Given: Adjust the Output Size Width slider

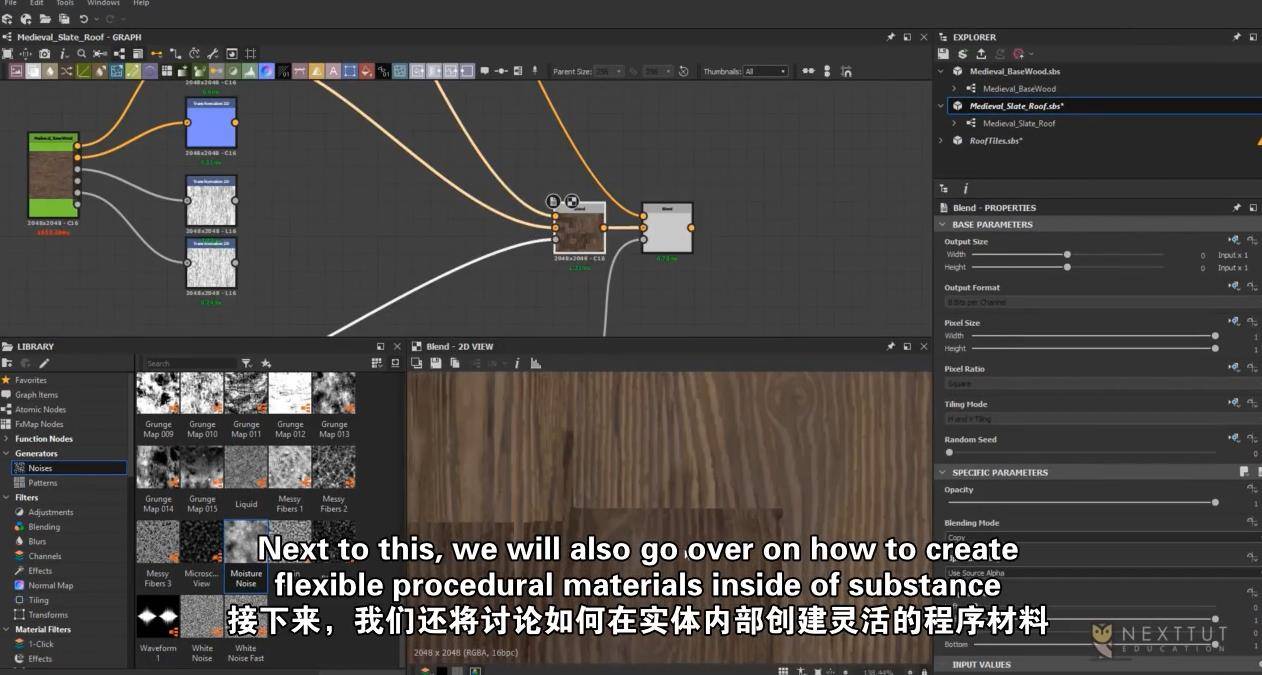Looking at the screenshot, I should (1067, 255).
